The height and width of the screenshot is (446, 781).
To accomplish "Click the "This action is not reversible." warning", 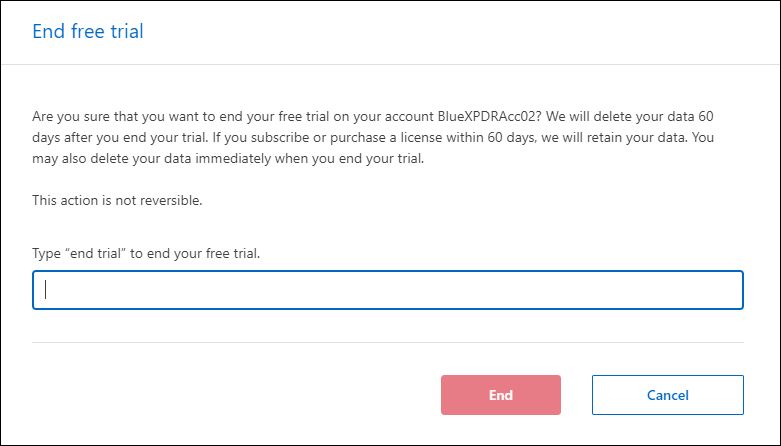I will pos(118,200).
